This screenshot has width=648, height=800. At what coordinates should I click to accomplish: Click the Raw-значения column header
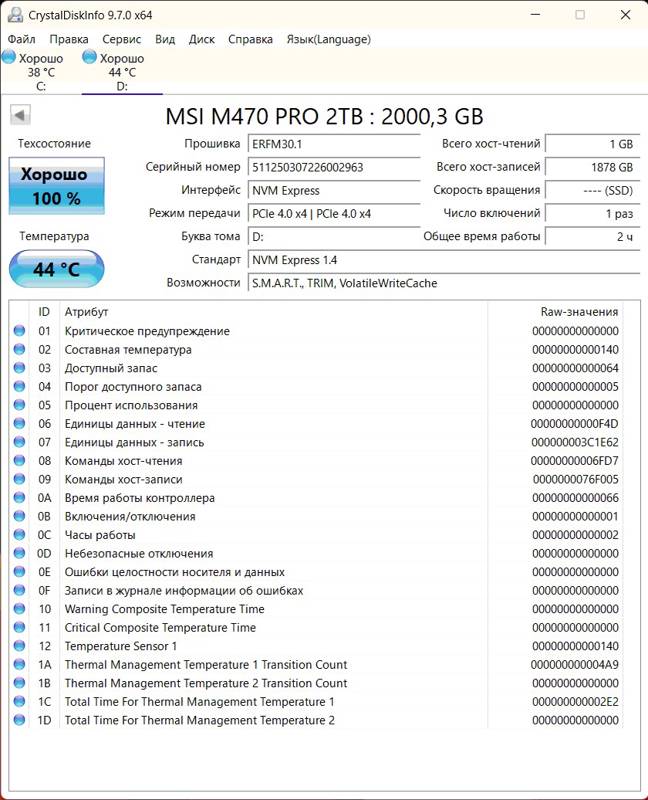pos(579,312)
